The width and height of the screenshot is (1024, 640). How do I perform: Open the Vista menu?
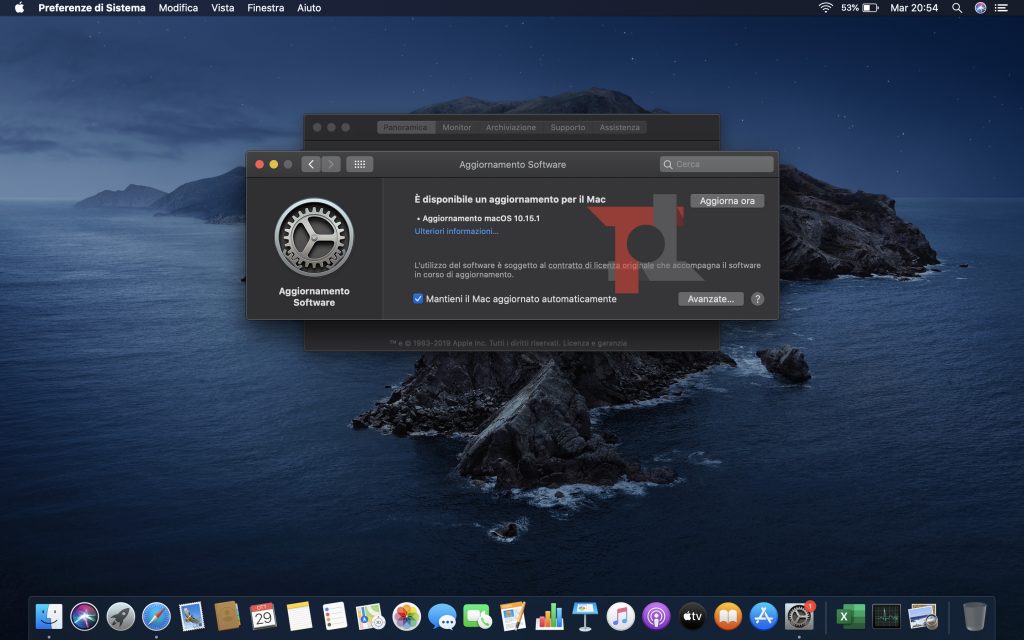click(x=223, y=8)
